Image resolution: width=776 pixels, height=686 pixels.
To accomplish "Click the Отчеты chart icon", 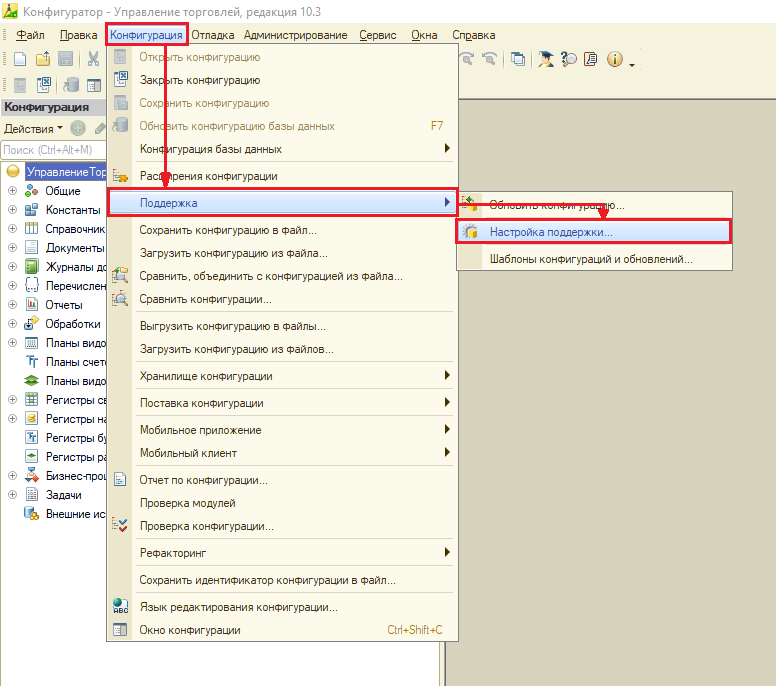I will [x=31, y=304].
